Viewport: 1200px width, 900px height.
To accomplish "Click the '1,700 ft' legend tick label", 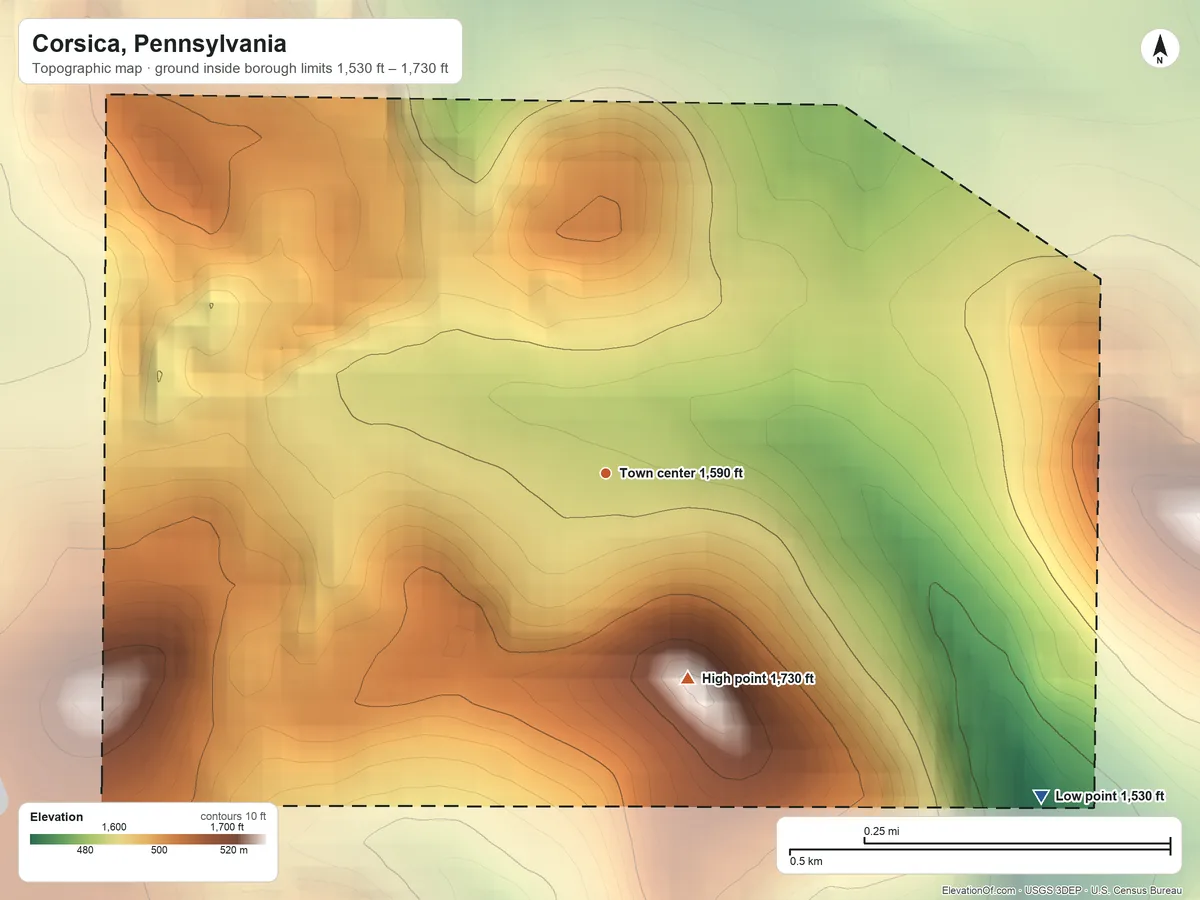I will pos(227,827).
